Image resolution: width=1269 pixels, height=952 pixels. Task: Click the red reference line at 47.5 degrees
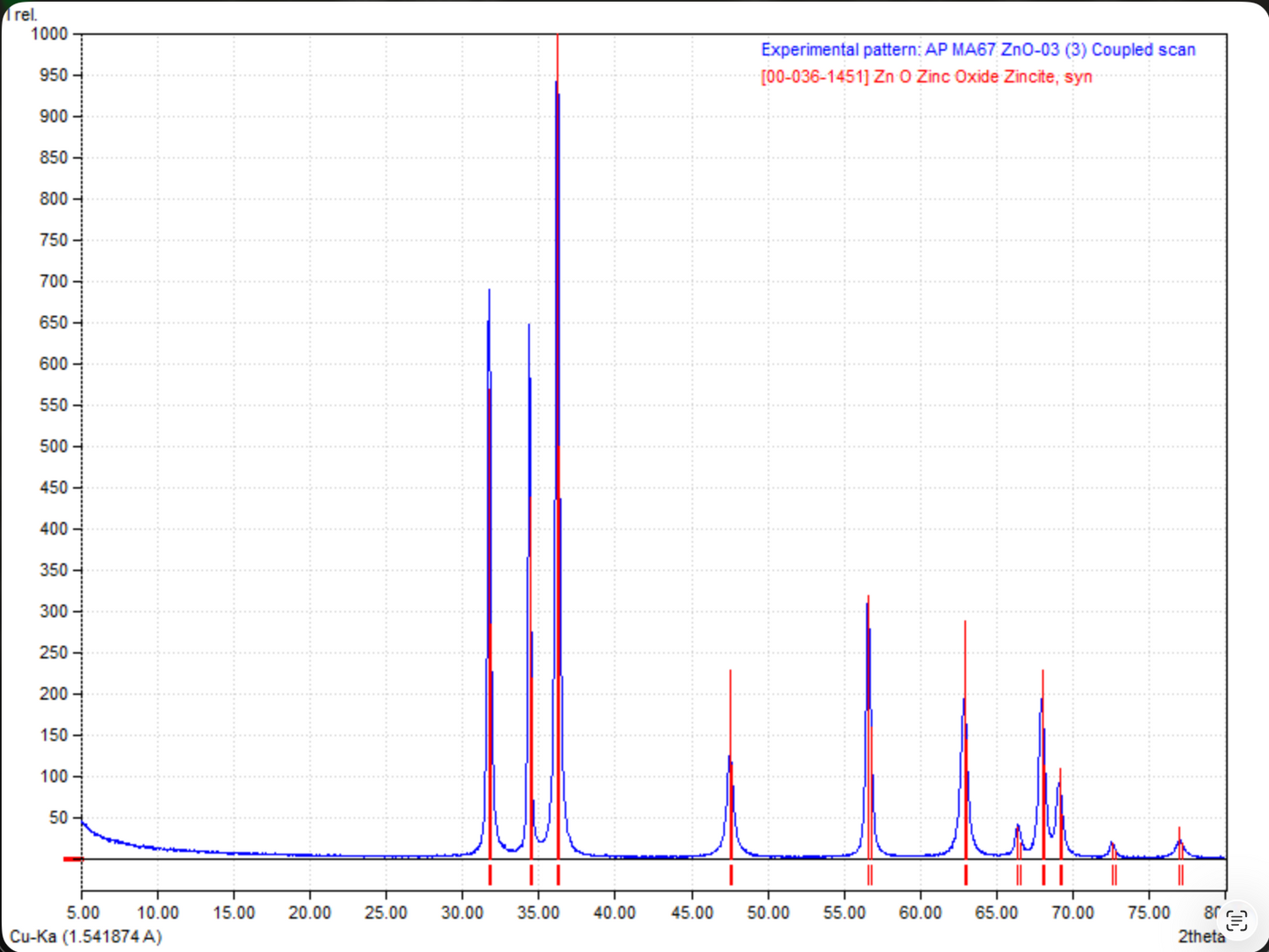[x=730, y=762]
